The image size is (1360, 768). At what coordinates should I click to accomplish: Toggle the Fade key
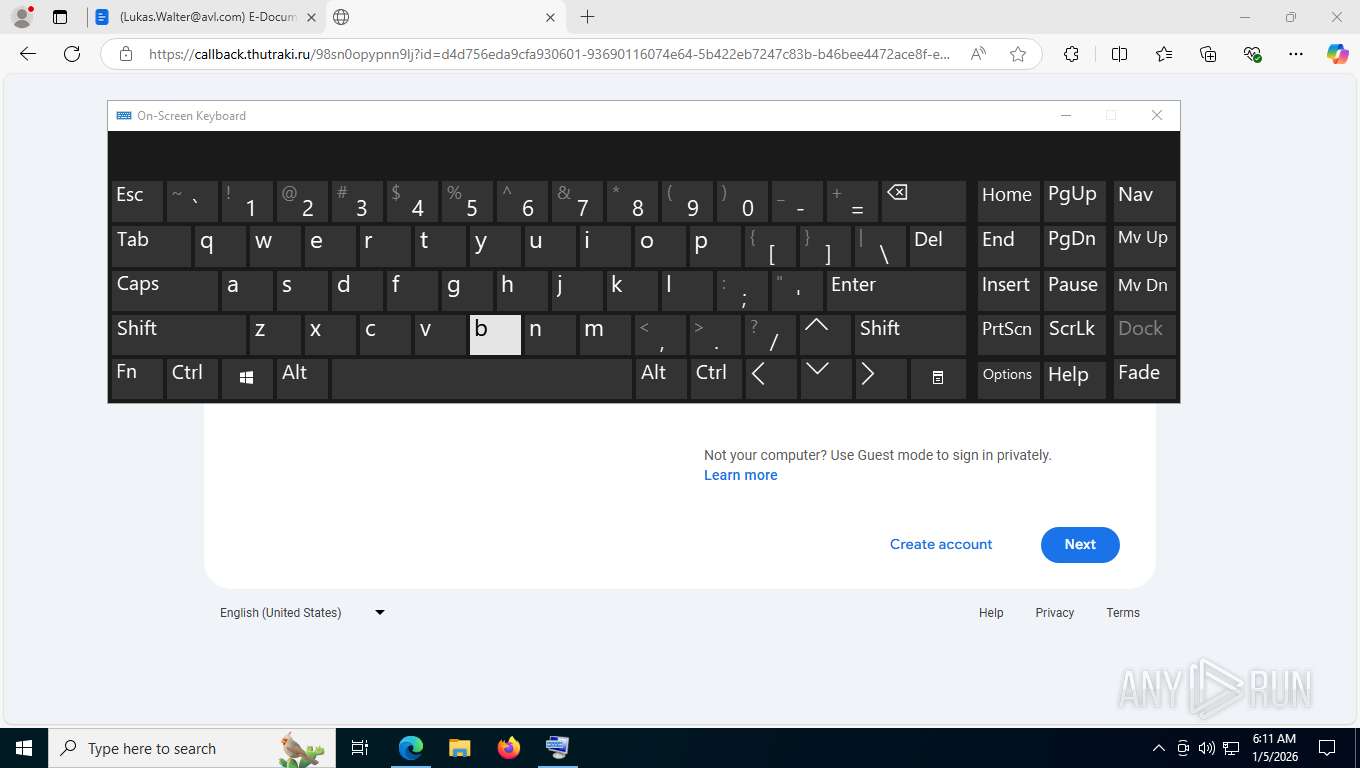coord(1144,378)
